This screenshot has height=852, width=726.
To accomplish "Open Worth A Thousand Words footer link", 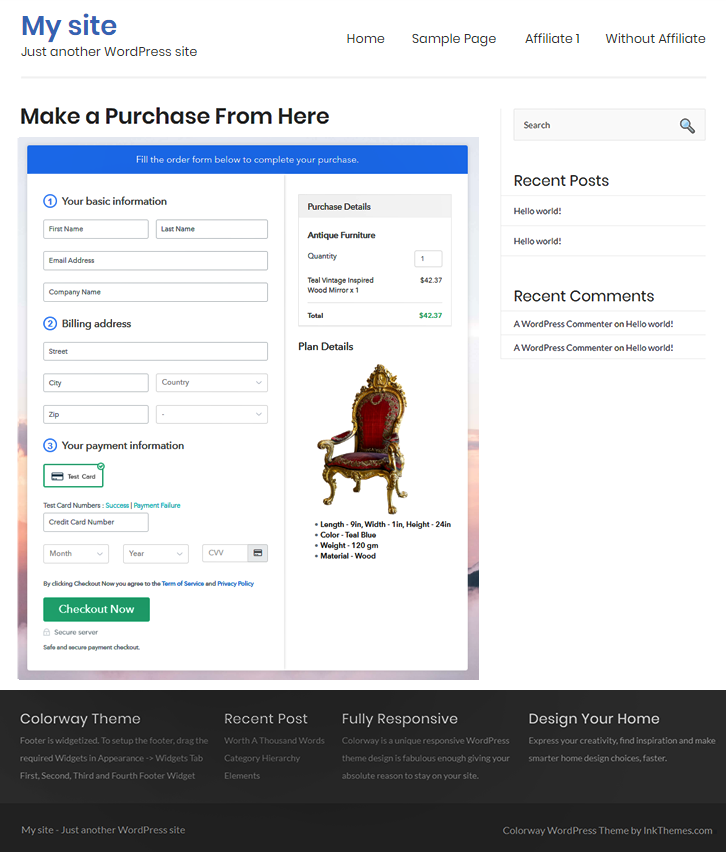I will [x=274, y=741].
